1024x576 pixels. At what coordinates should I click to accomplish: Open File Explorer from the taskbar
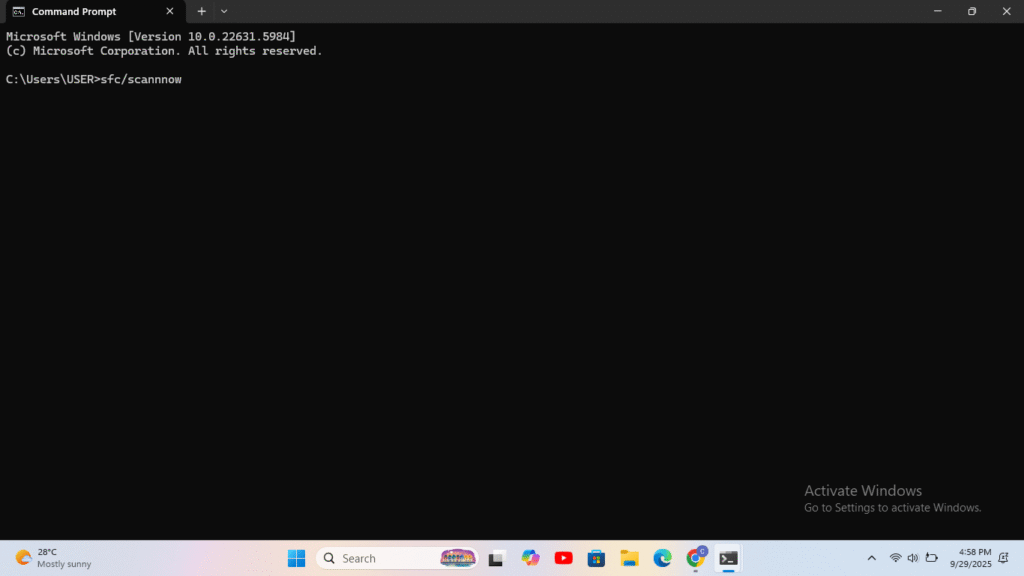[x=629, y=558]
